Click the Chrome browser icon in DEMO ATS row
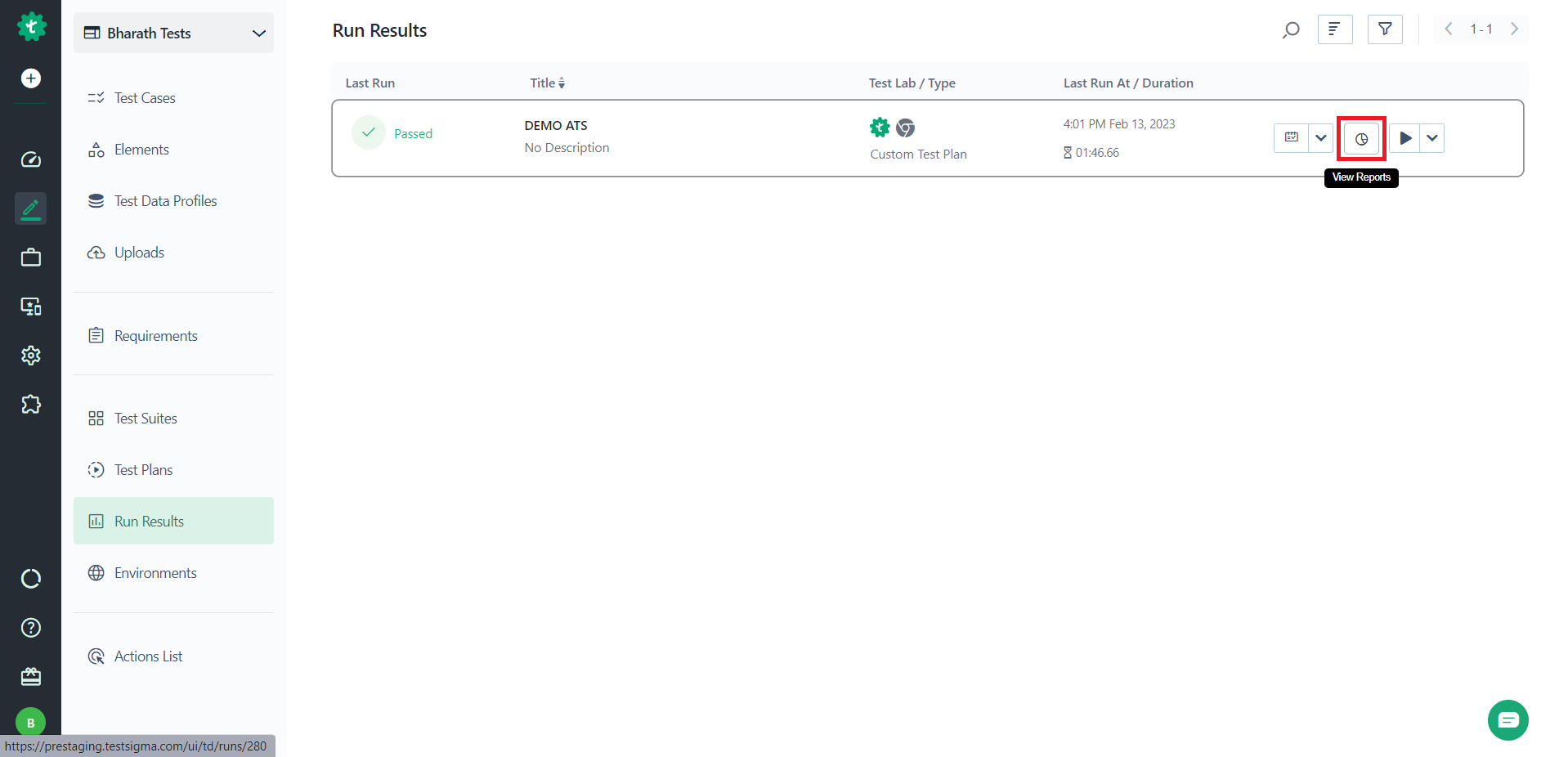Viewport: 1568px width, 757px height. pyautogui.click(x=906, y=128)
